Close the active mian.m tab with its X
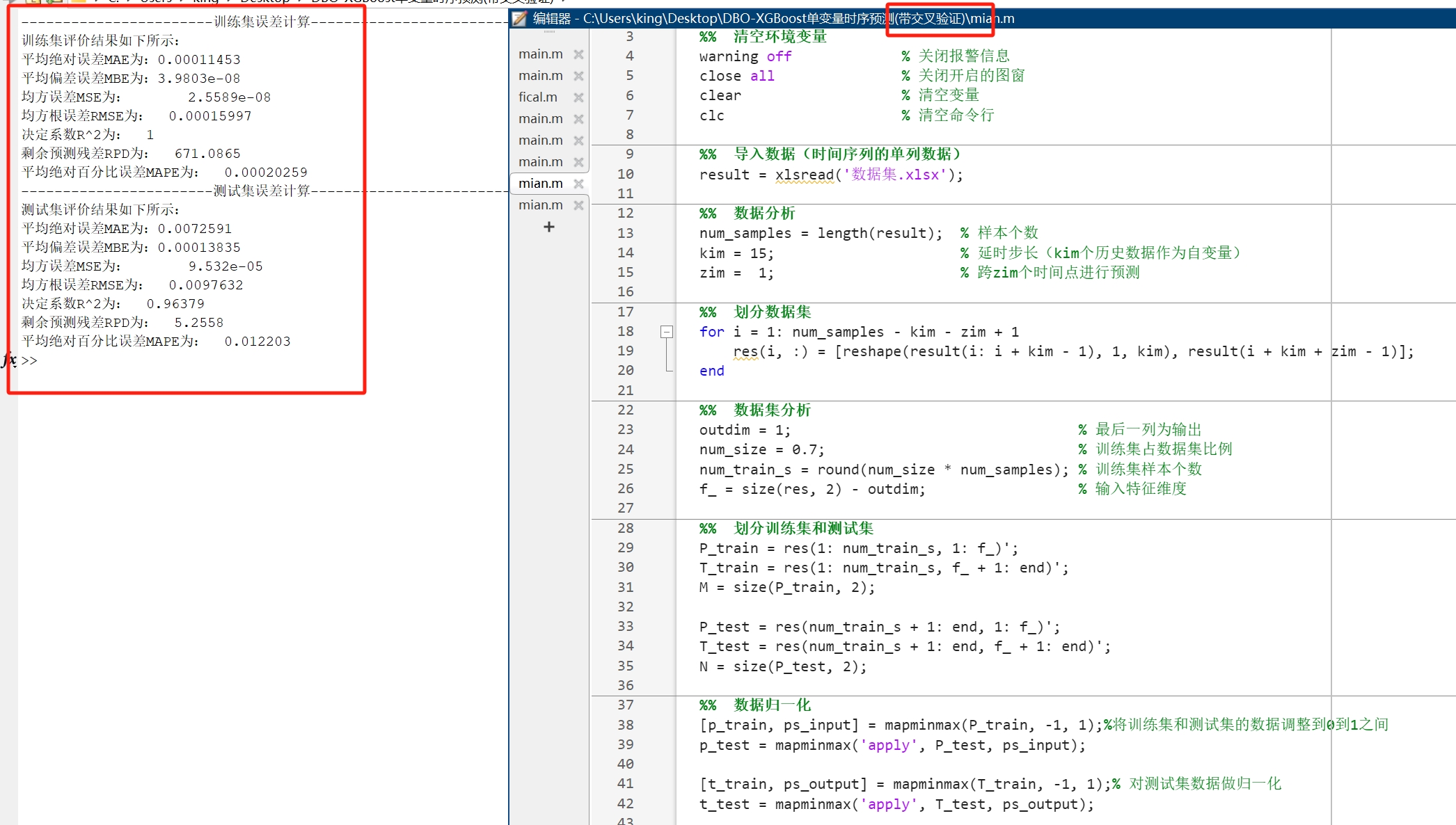Screen dimensions: 1456x825 pyautogui.click(x=578, y=183)
